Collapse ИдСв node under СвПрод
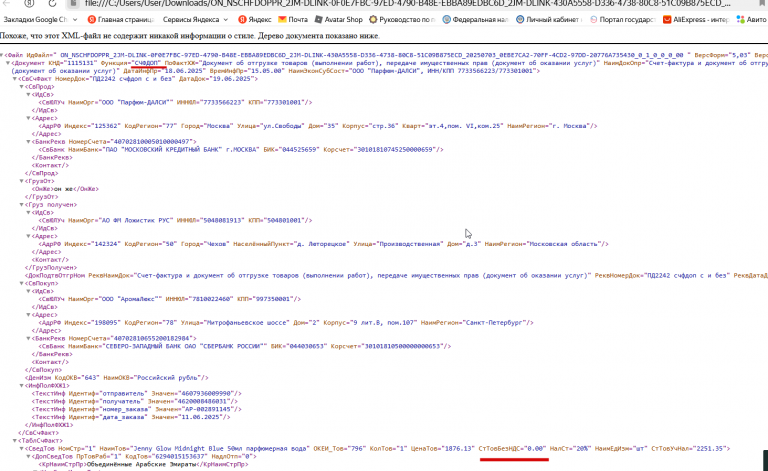768x471 pixels. (x=28, y=94)
